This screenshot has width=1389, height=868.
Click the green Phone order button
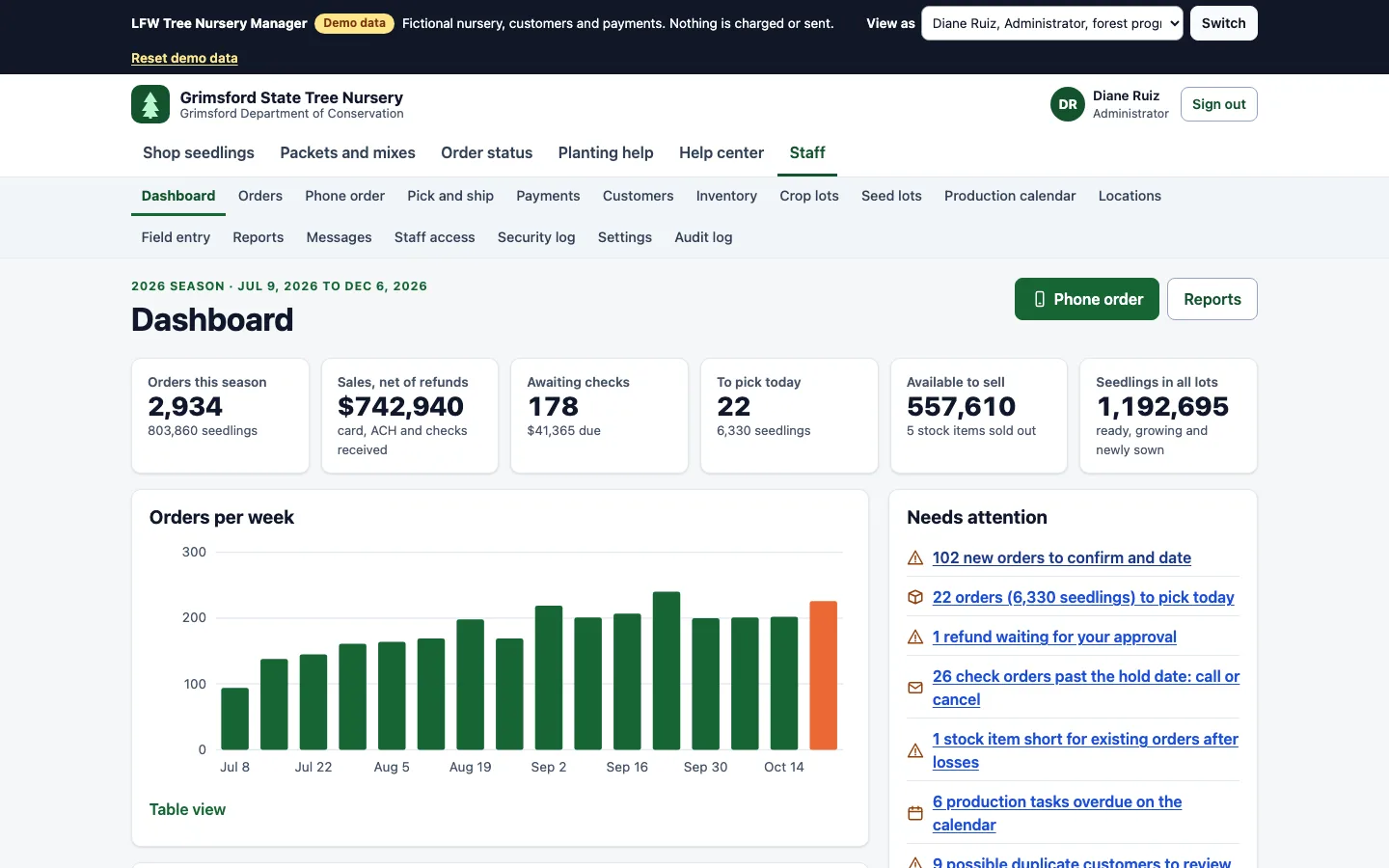coord(1087,299)
